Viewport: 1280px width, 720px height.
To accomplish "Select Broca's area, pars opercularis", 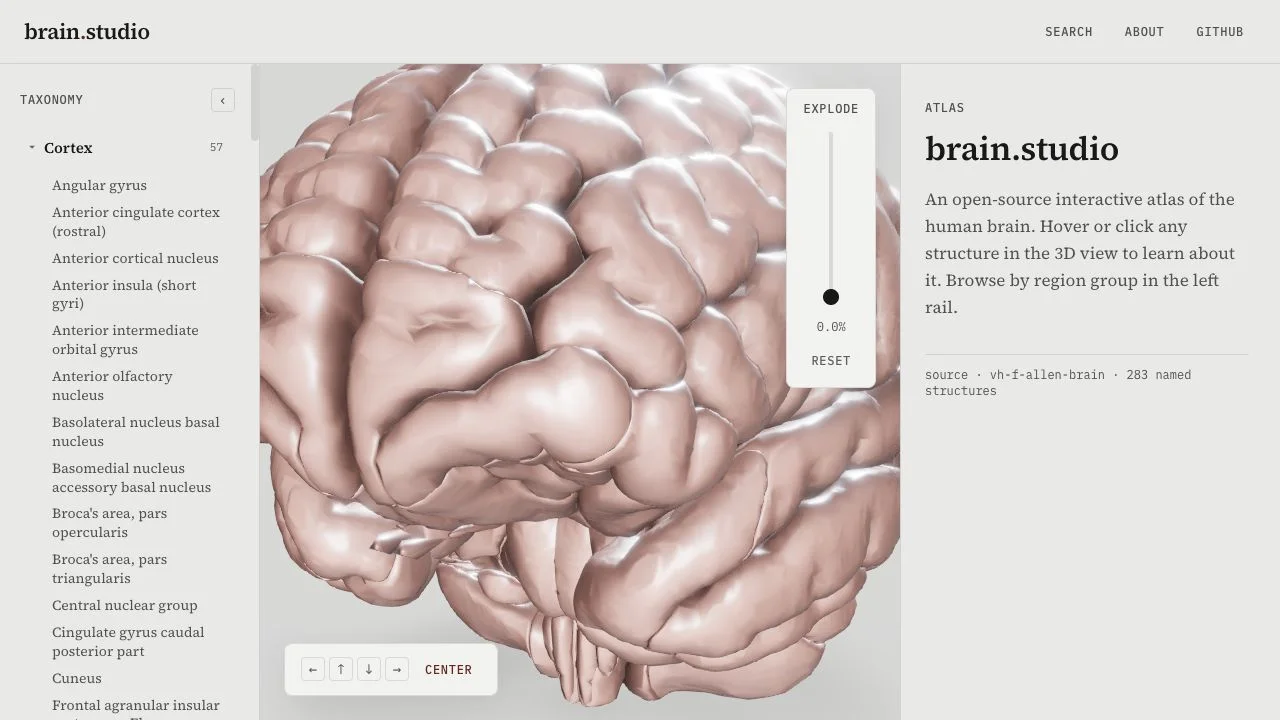I will pyautogui.click(x=110, y=523).
